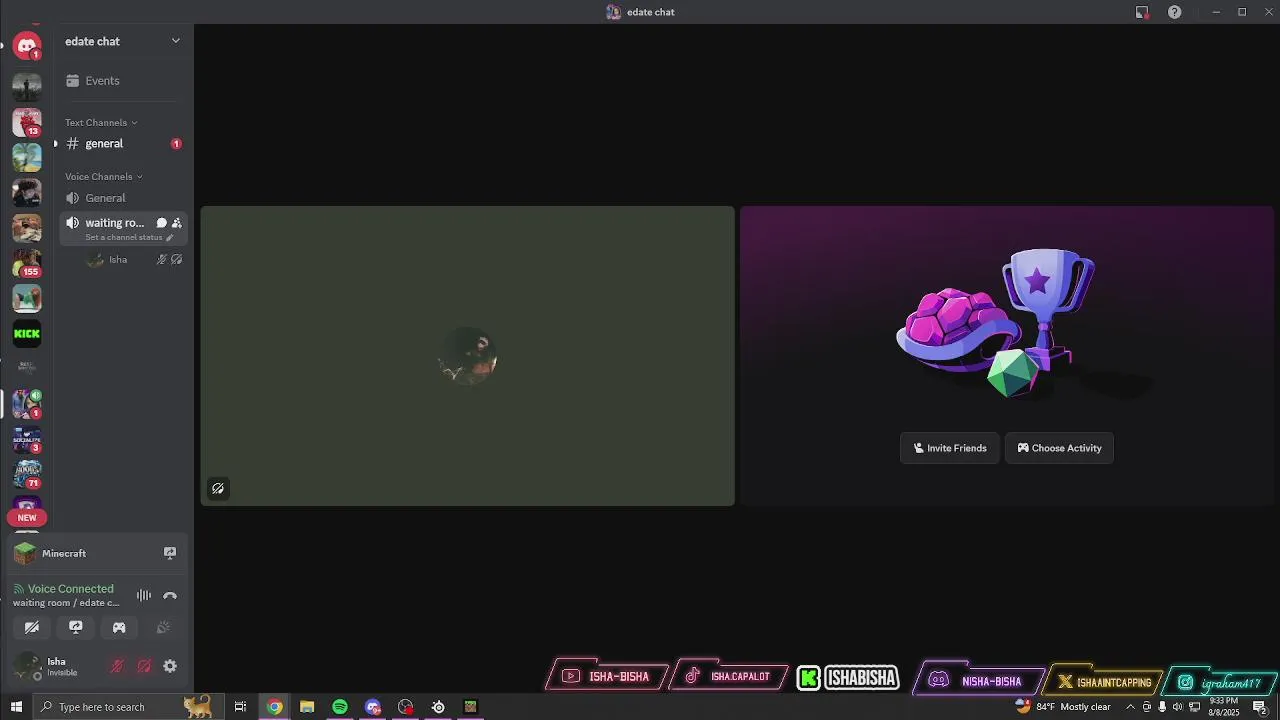Collapse the Voice Channels category

(x=104, y=177)
